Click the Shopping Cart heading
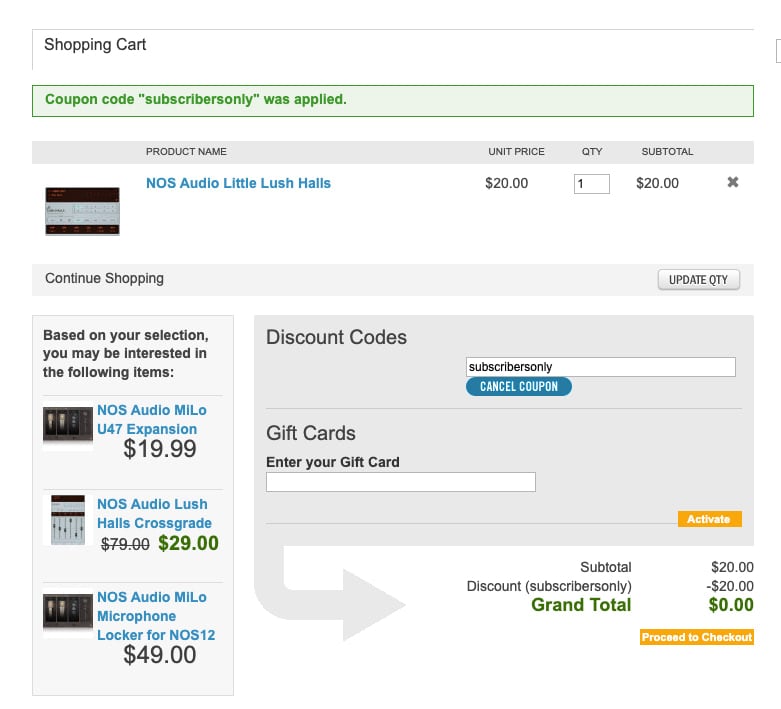The image size is (781, 709). pos(95,44)
